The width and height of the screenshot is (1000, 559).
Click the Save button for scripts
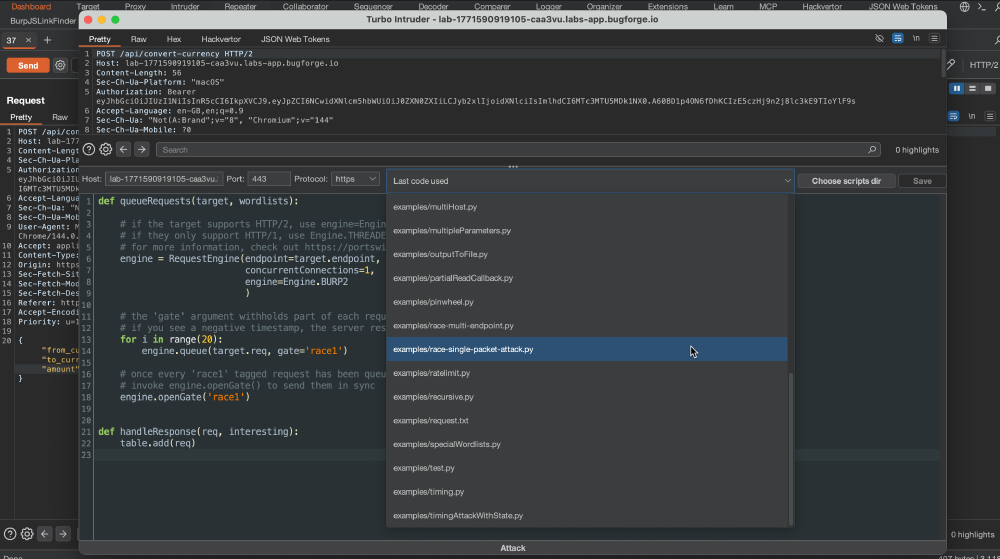[922, 181]
